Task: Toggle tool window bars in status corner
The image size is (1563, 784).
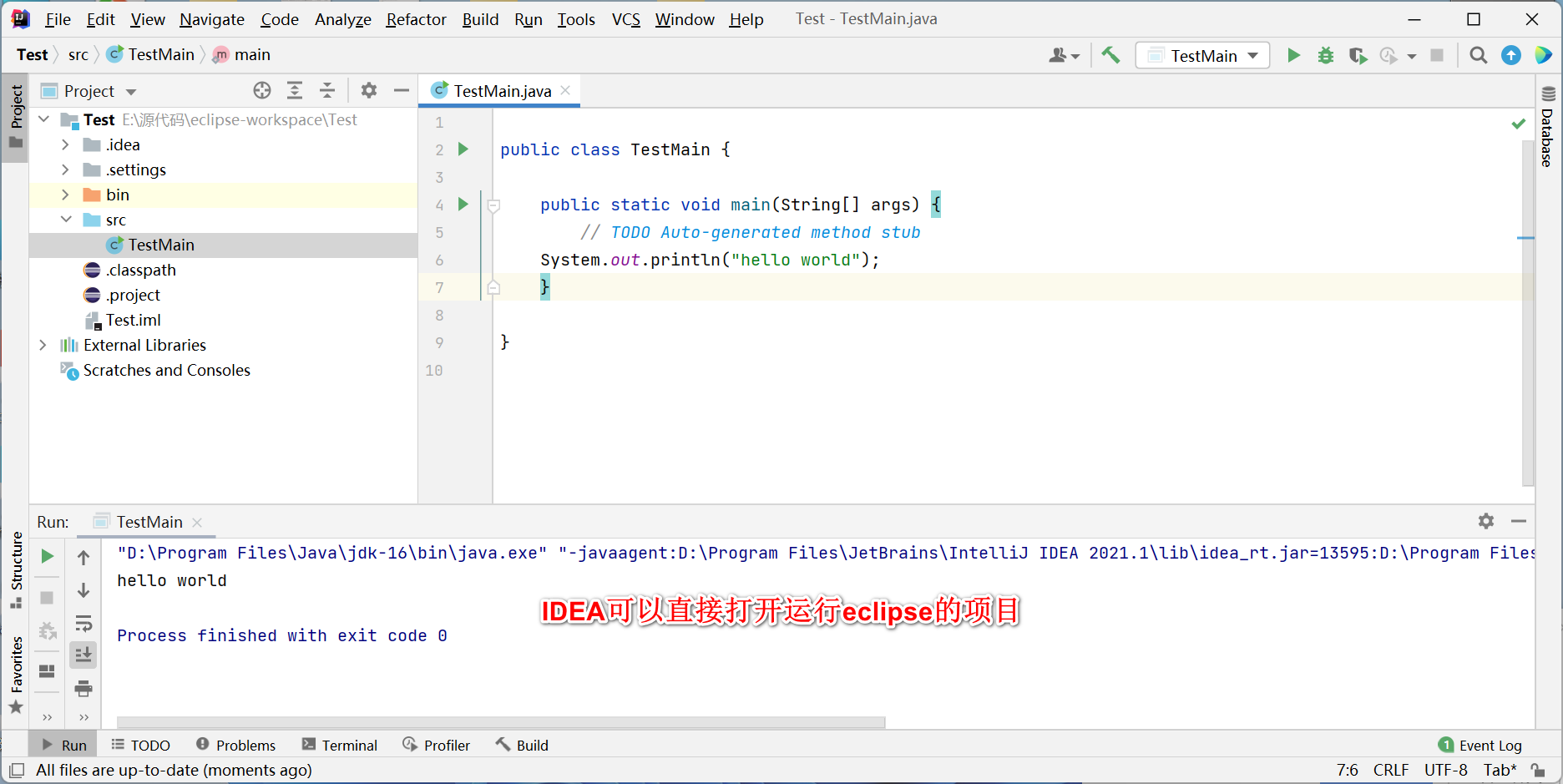Action: [x=16, y=770]
